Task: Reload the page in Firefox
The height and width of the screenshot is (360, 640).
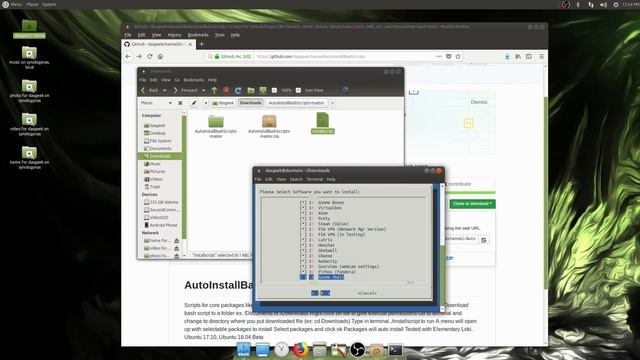Action: pos(149,57)
